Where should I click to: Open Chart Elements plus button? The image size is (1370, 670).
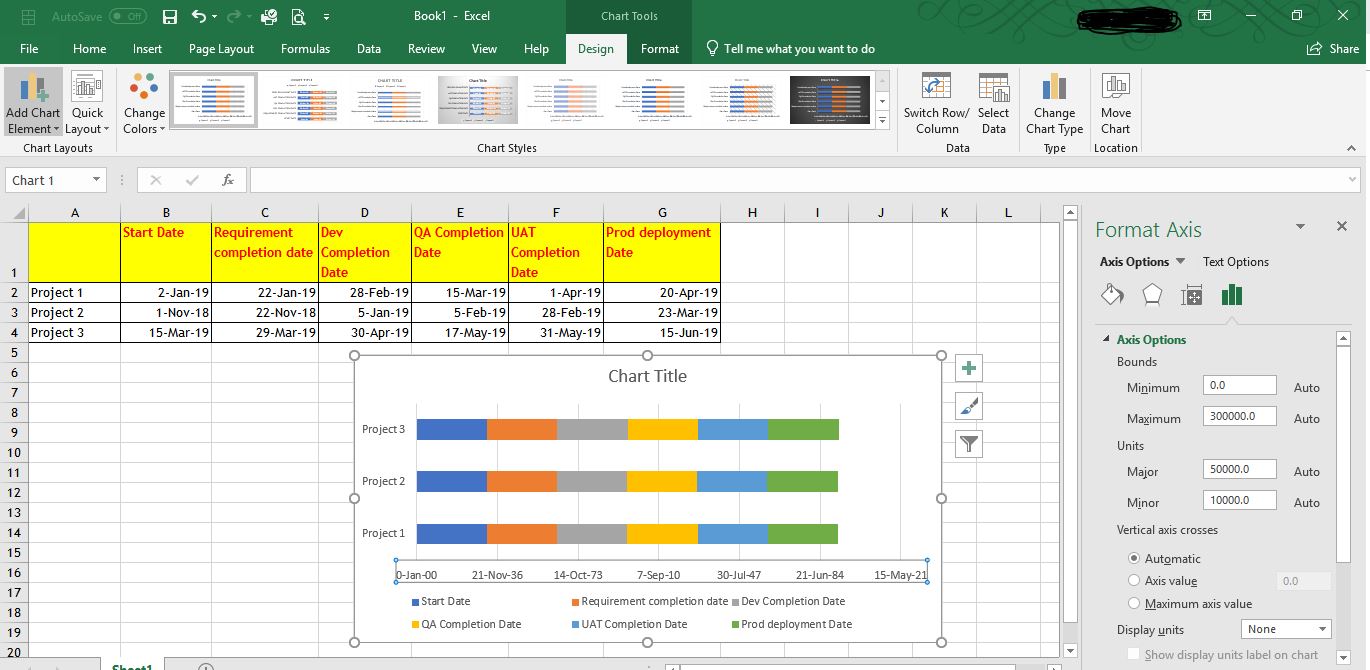968,368
